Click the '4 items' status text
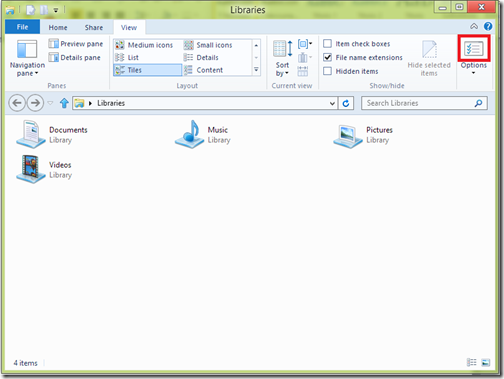Screen dimensions: 504x379 click(25, 363)
